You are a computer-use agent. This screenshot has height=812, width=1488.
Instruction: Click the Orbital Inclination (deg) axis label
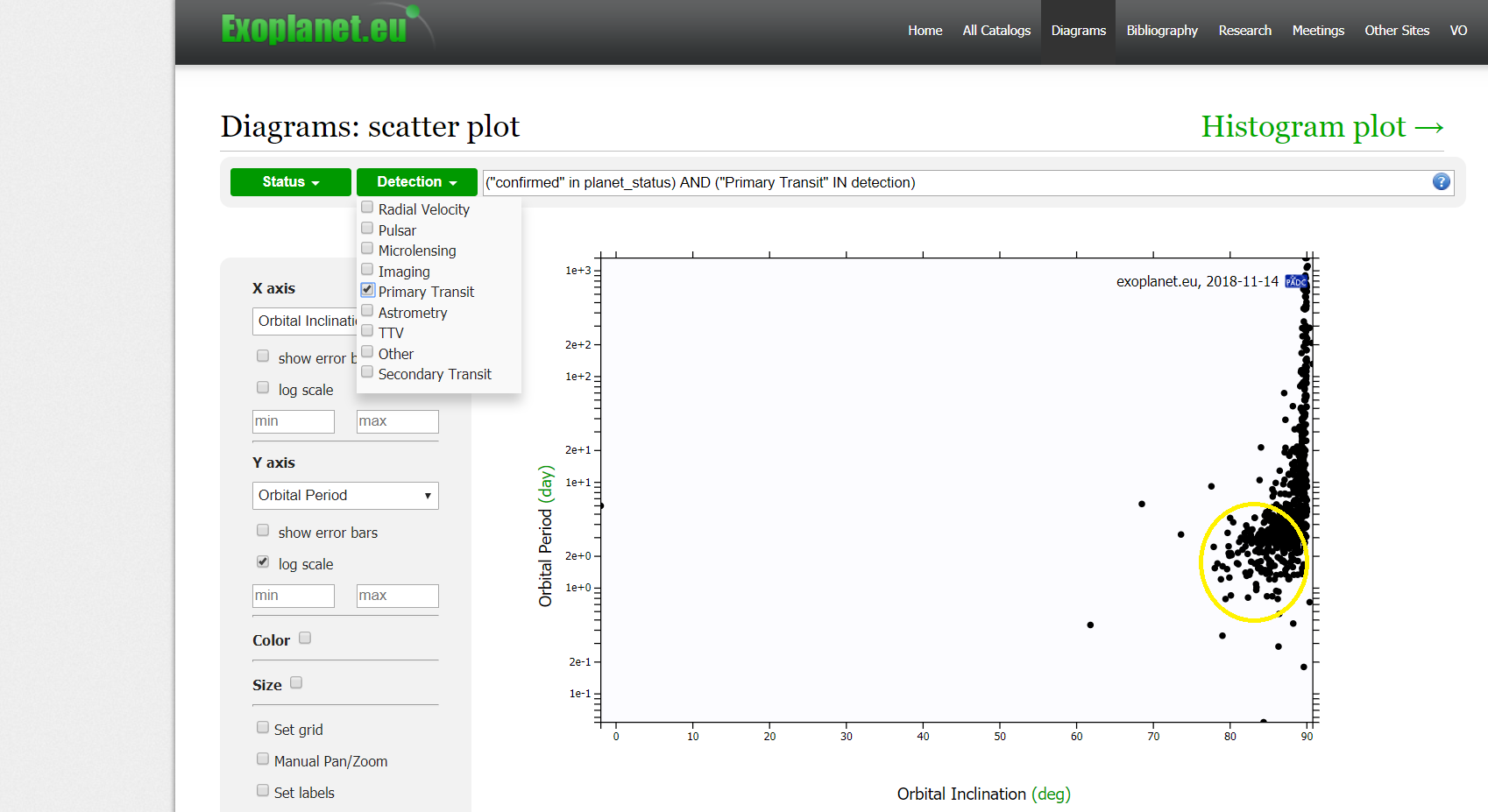983,794
